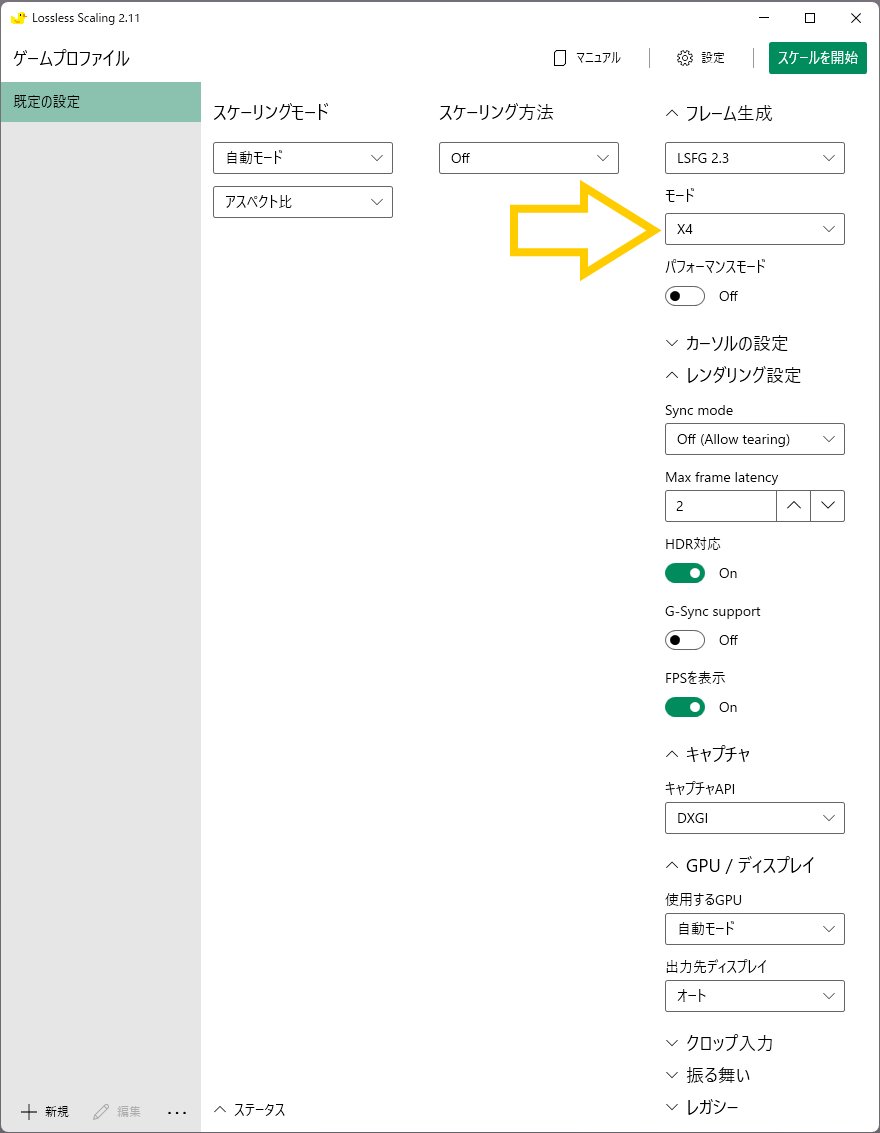This screenshot has height=1133, width=880.
Task: Collapse the キャプチャ section
Action: click(707, 754)
